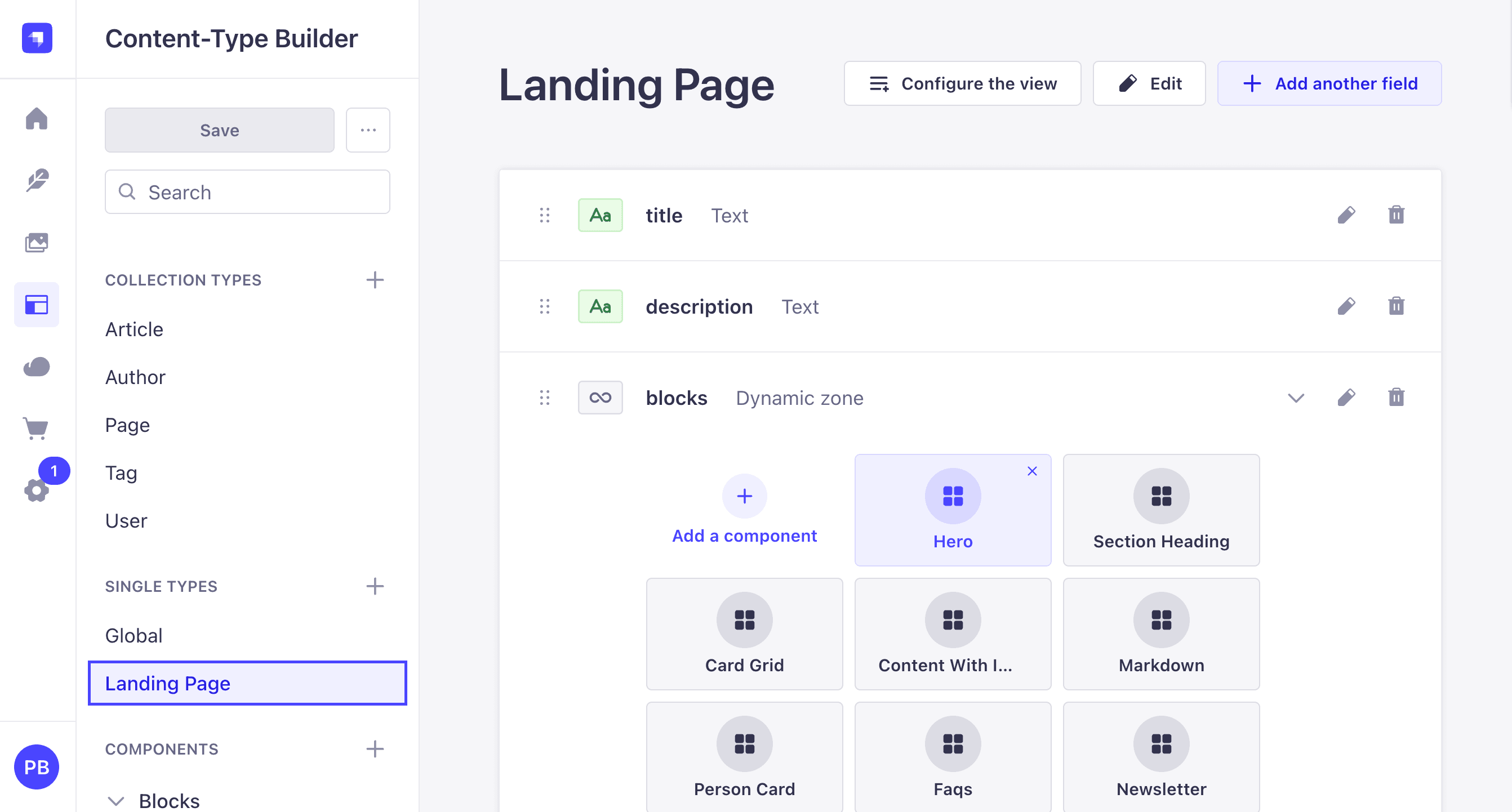Open the Media Library icon
Viewport: 1512px width, 812px height.
coord(37,242)
